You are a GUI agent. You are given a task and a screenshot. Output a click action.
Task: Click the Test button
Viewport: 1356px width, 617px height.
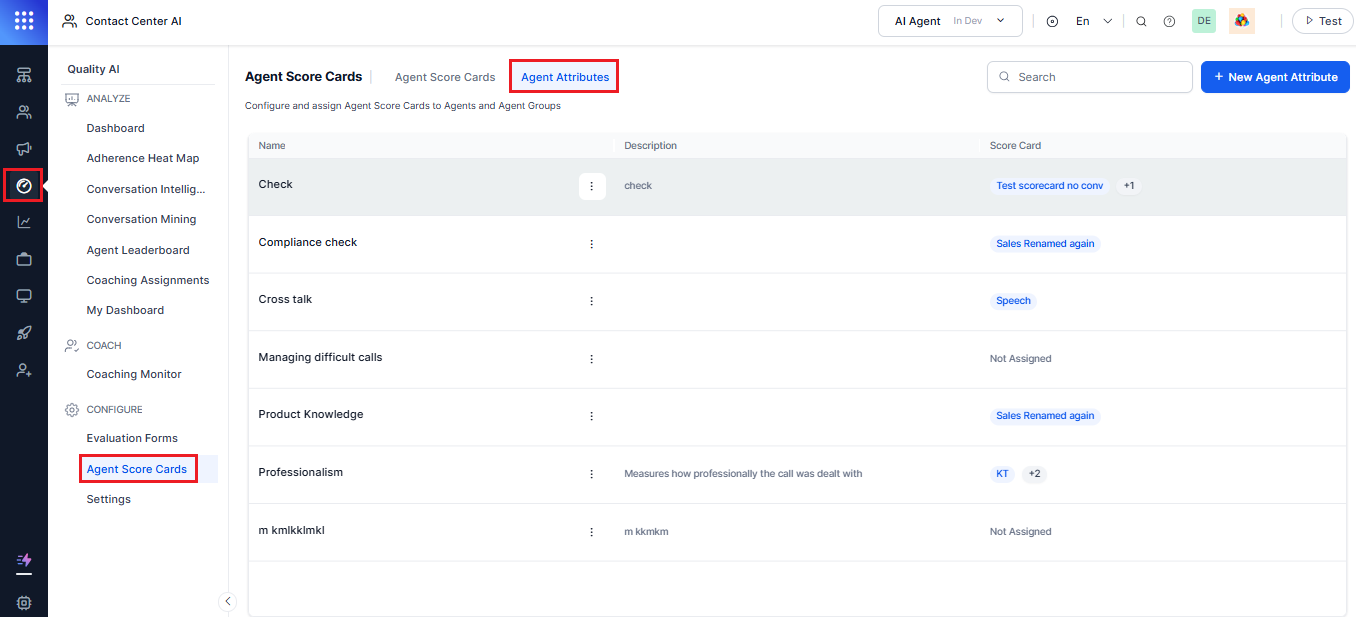(x=1321, y=21)
